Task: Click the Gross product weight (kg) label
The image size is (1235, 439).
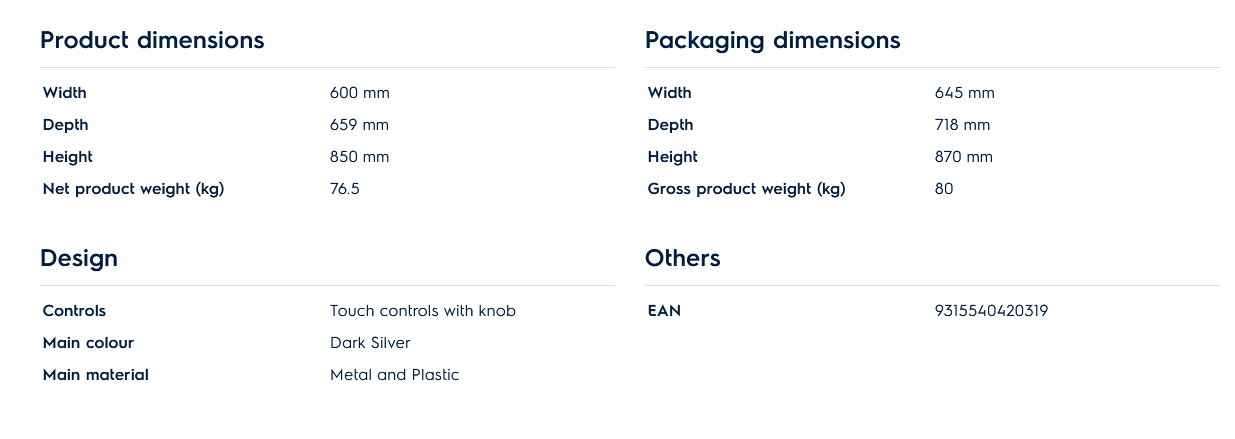Action: (x=746, y=189)
